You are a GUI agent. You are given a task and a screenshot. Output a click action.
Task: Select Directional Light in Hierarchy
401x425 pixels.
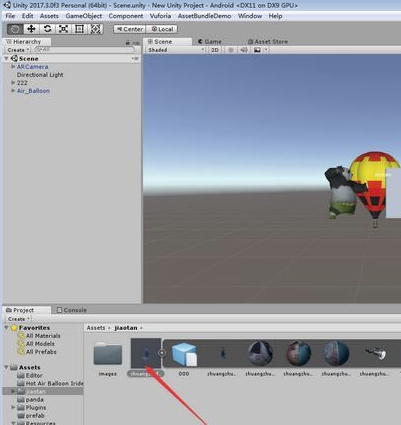point(40,75)
